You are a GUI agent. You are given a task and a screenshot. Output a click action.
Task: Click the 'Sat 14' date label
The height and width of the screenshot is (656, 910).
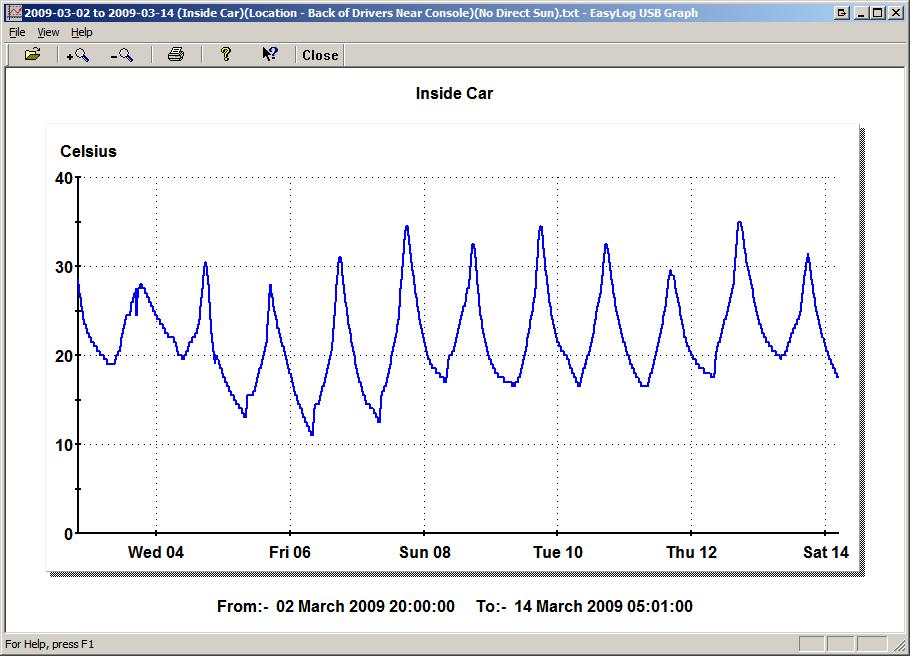pos(825,552)
